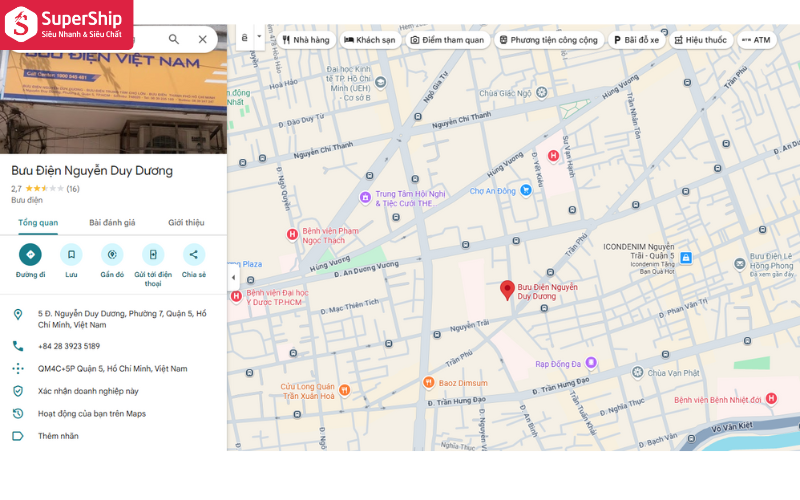Clear the search box with X
The width and height of the screenshot is (800, 500).
[203, 39]
